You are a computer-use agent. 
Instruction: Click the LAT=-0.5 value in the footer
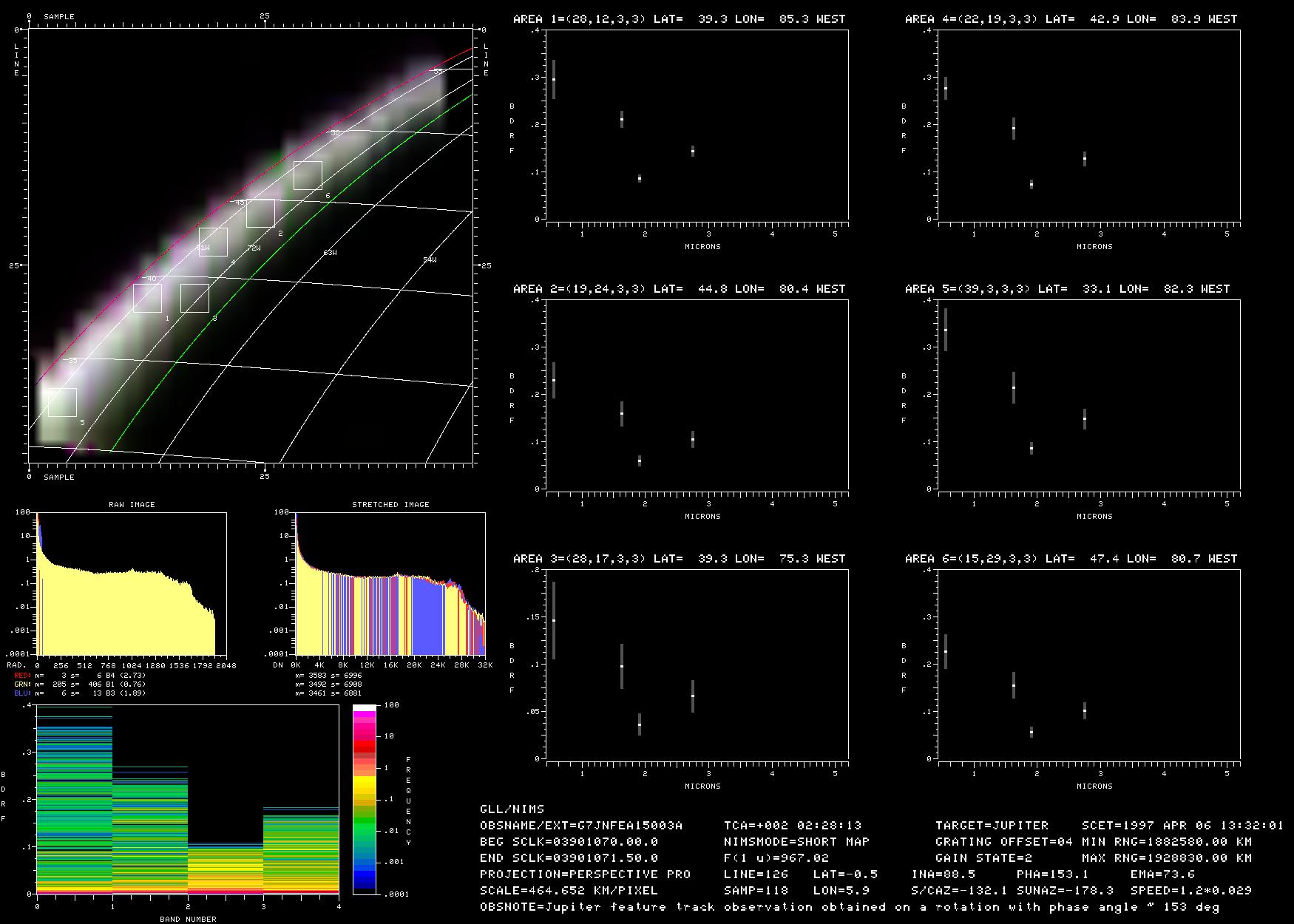click(845, 874)
